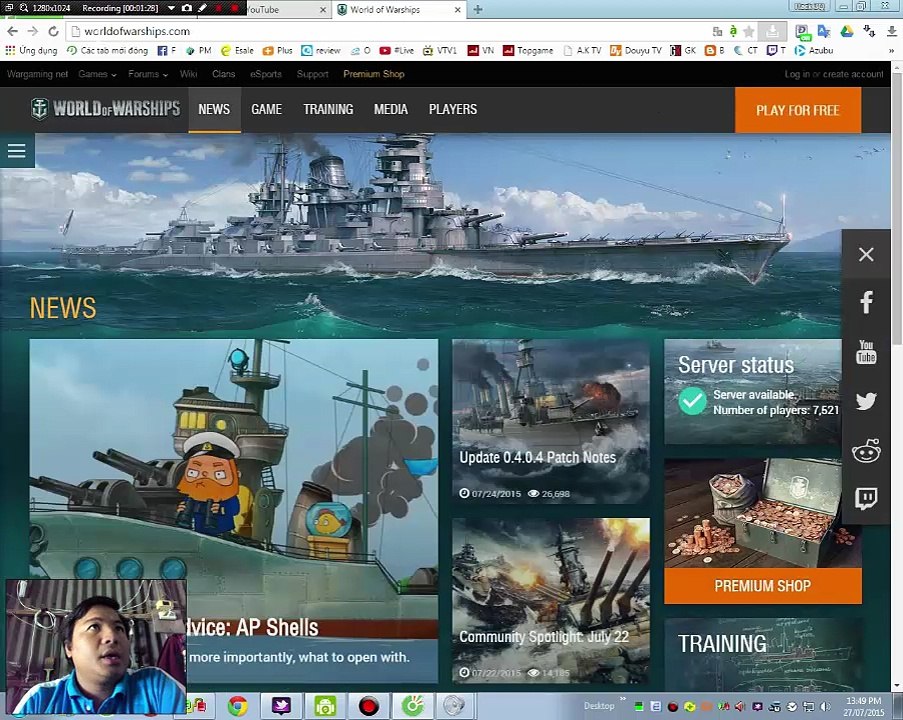Open the TRAINING panel card
The image size is (903, 720).
tap(762, 654)
